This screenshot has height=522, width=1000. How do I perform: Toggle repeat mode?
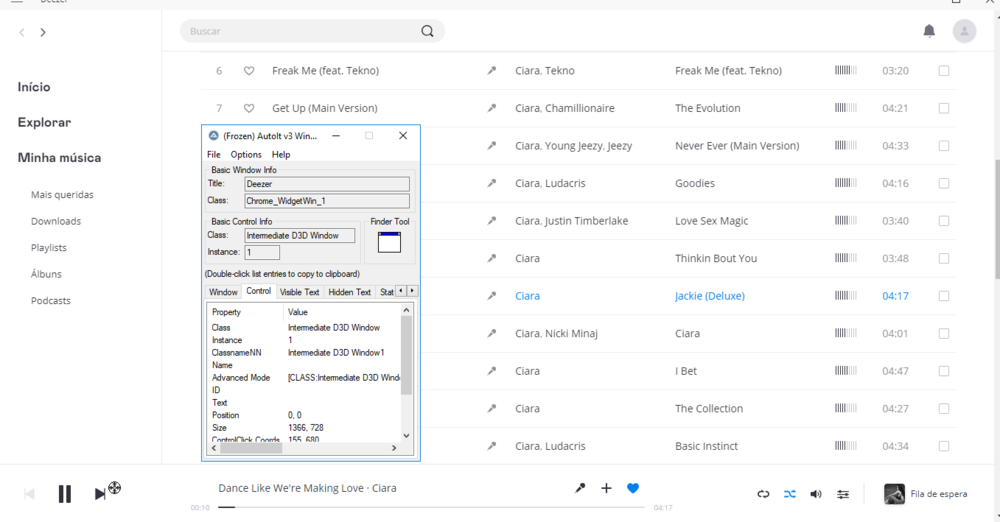click(763, 494)
